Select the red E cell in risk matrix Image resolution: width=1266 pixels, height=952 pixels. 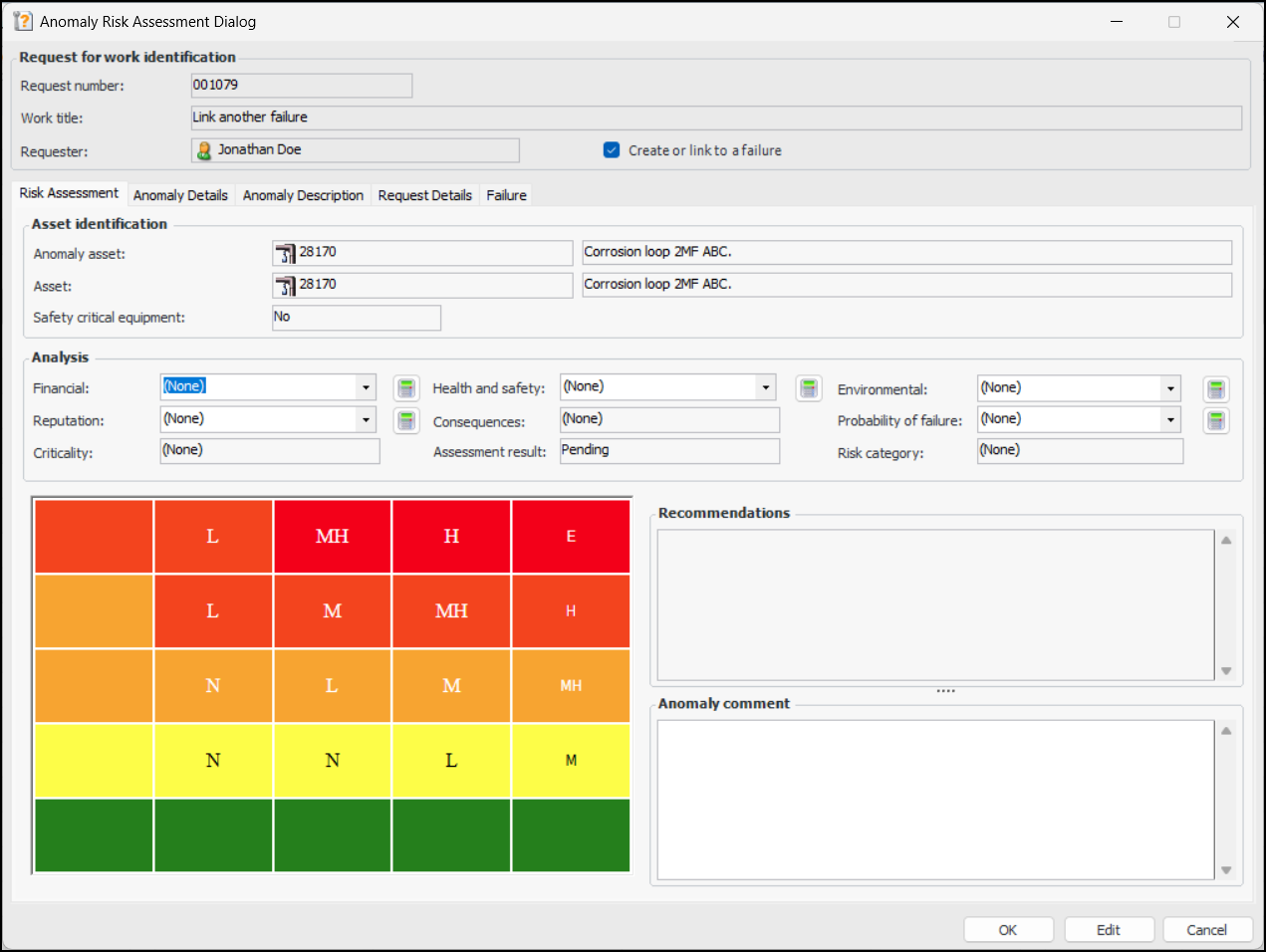[571, 537]
